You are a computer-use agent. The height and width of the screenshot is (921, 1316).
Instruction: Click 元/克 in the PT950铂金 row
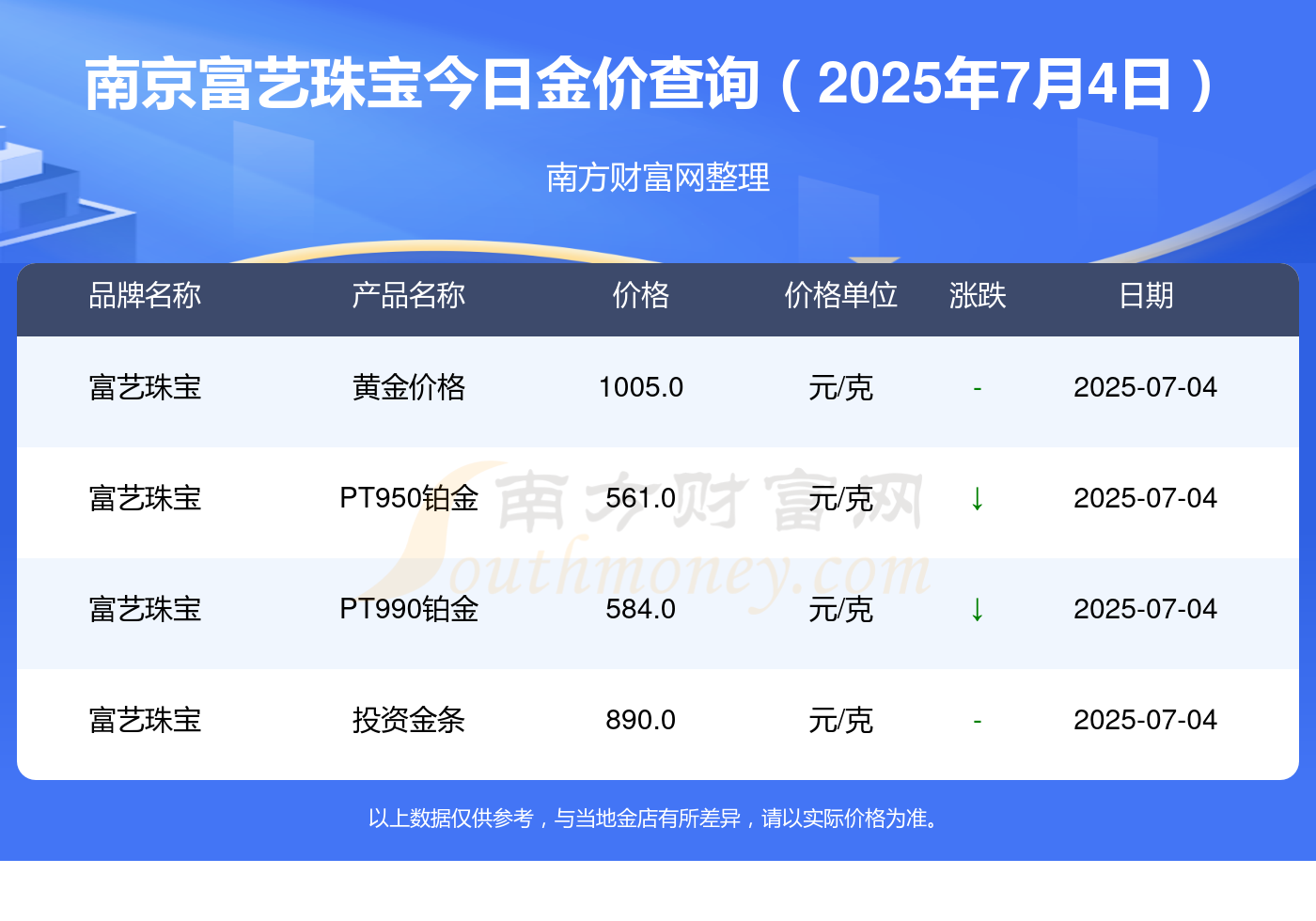point(841,498)
